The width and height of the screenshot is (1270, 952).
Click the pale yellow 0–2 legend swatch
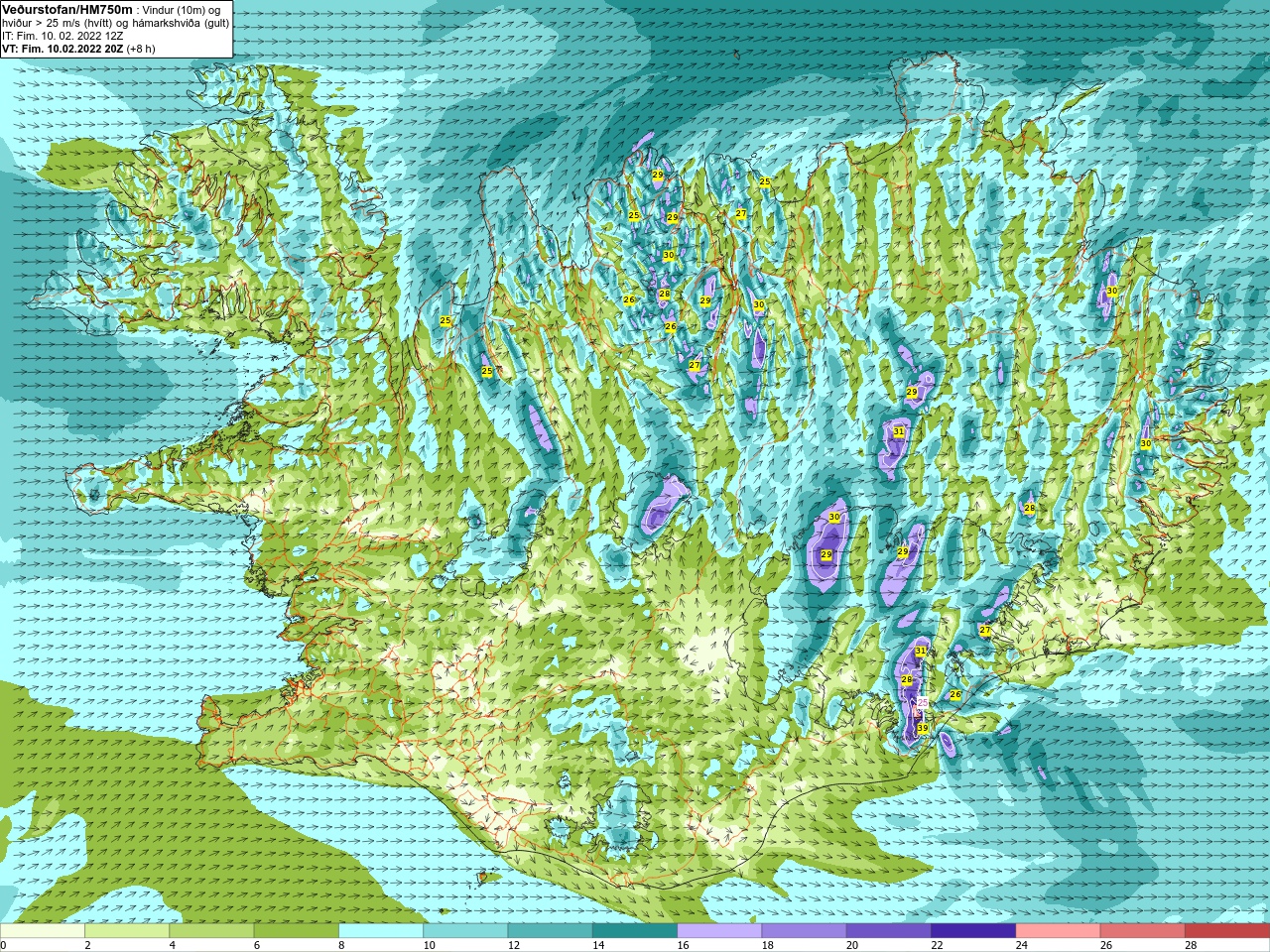43,931
